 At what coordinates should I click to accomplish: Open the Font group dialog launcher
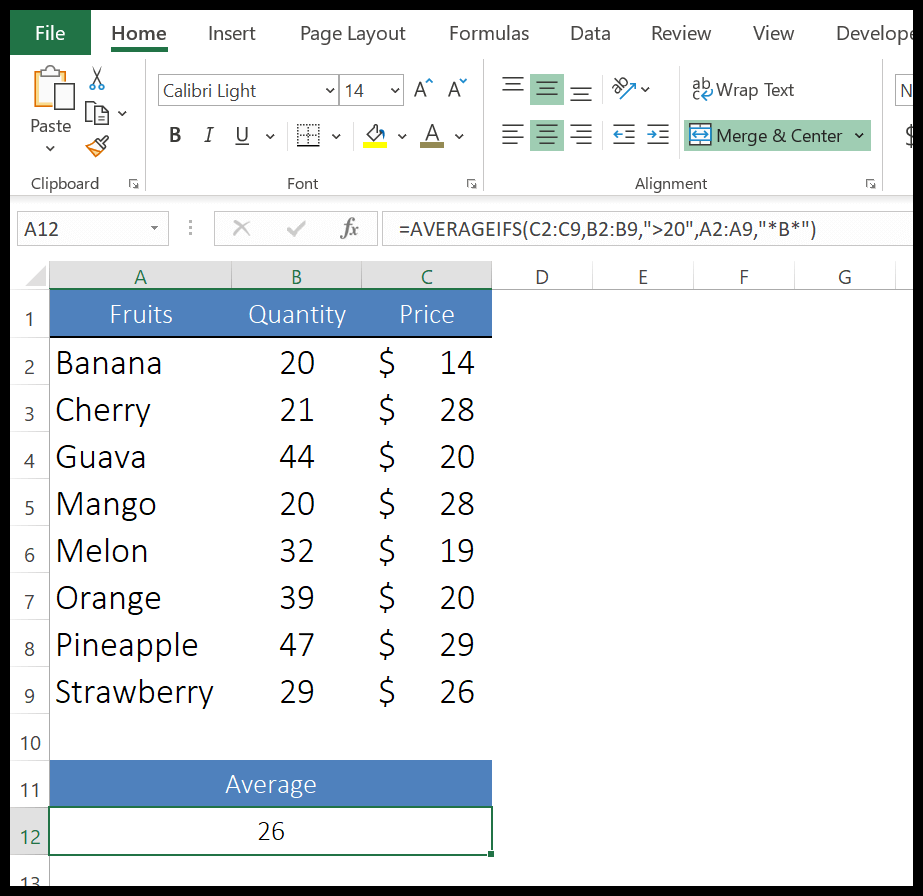tap(471, 184)
